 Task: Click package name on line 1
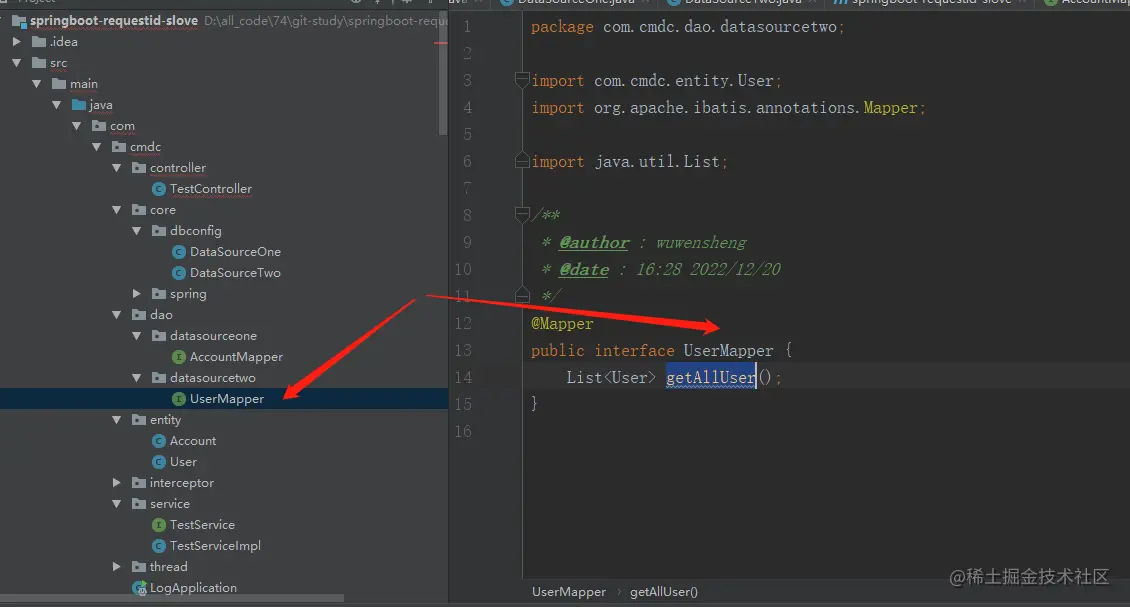[719, 27]
